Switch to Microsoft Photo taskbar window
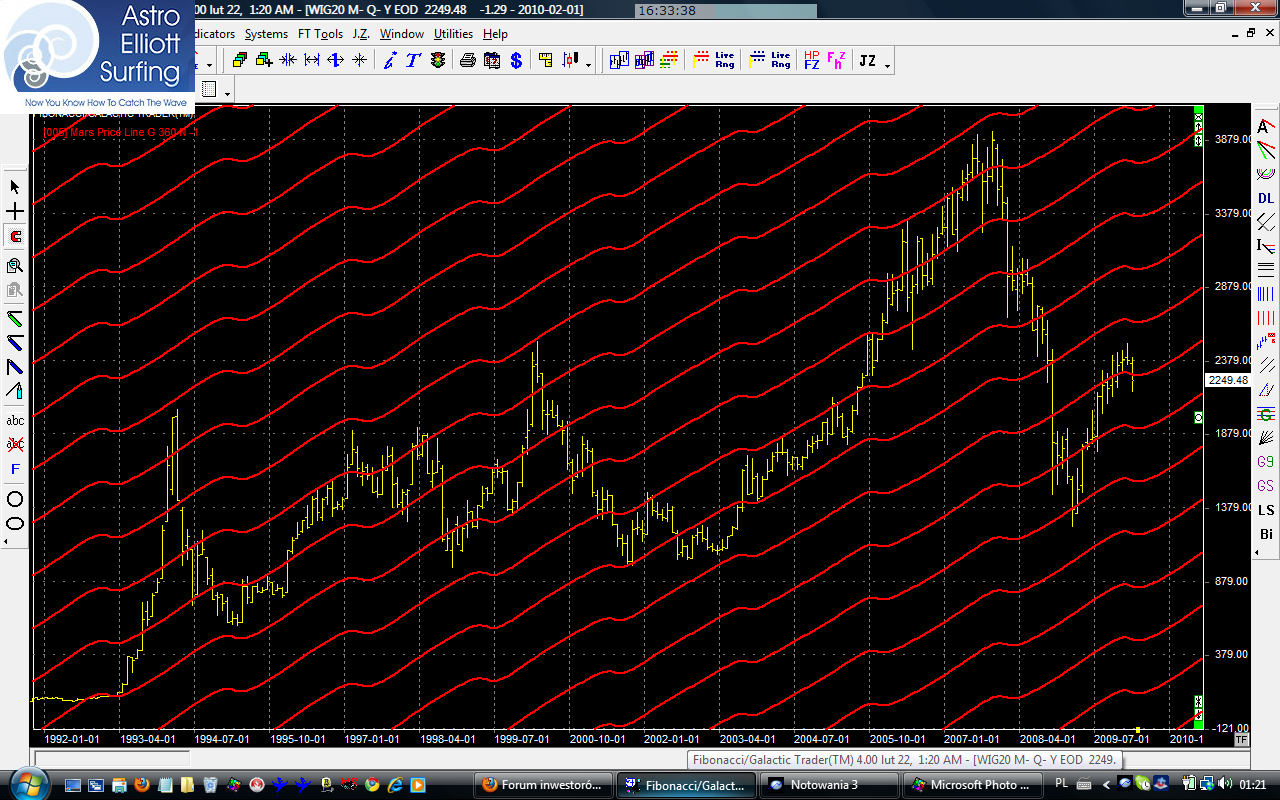Image resolution: width=1280 pixels, height=800 pixels. (973, 785)
